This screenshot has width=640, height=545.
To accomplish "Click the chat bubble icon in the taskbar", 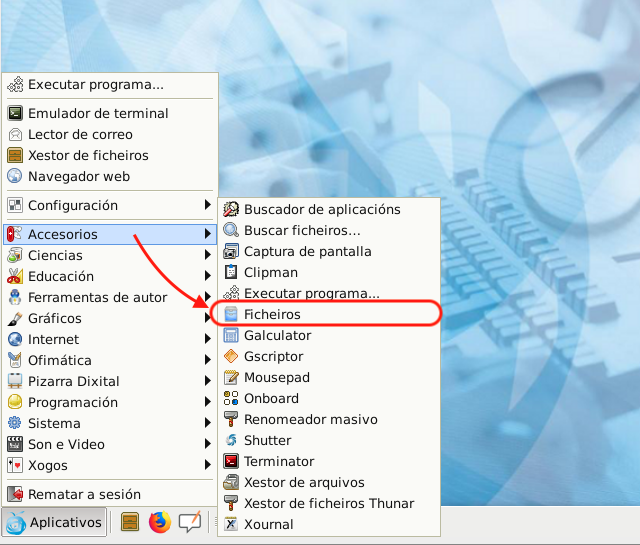I will (189, 522).
